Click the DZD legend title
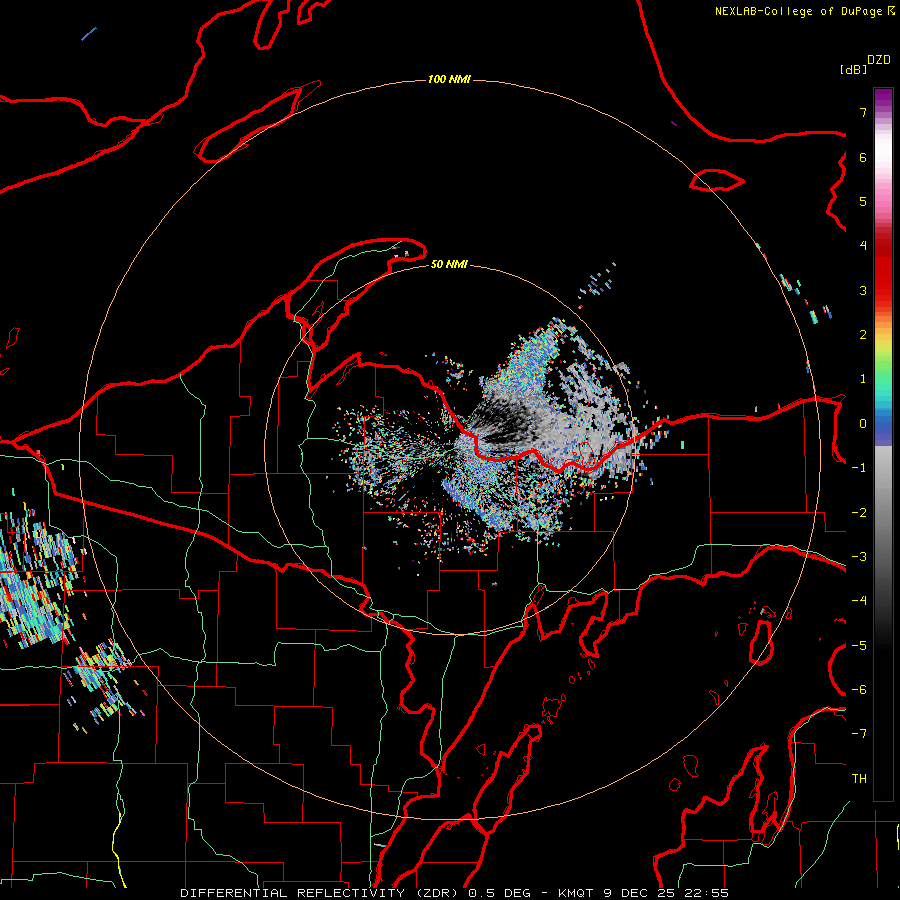Image resolution: width=900 pixels, height=900 pixels. tap(879, 60)
